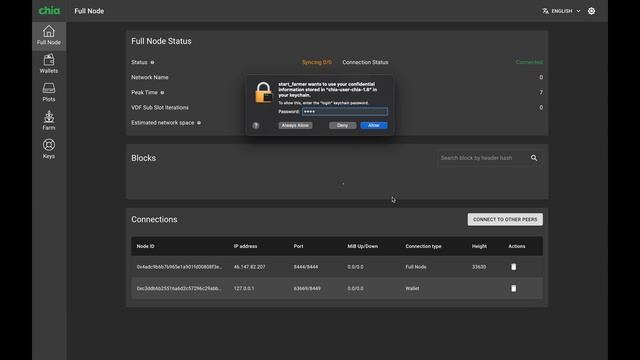Open settings via gear icon
This screenshot has width=640, height=360.
coord(591,11)
